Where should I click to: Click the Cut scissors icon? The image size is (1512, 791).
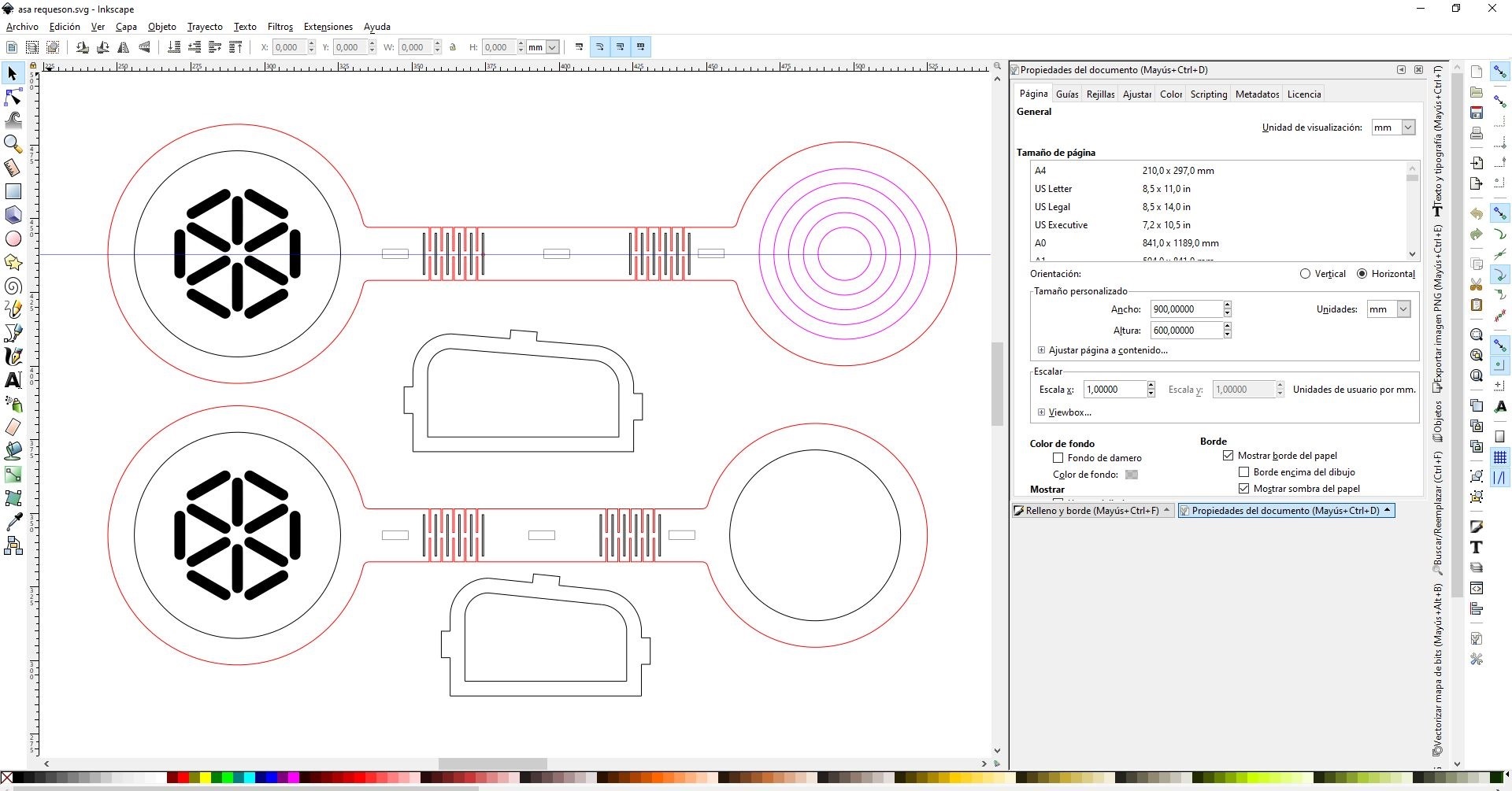coord(1477,284)
